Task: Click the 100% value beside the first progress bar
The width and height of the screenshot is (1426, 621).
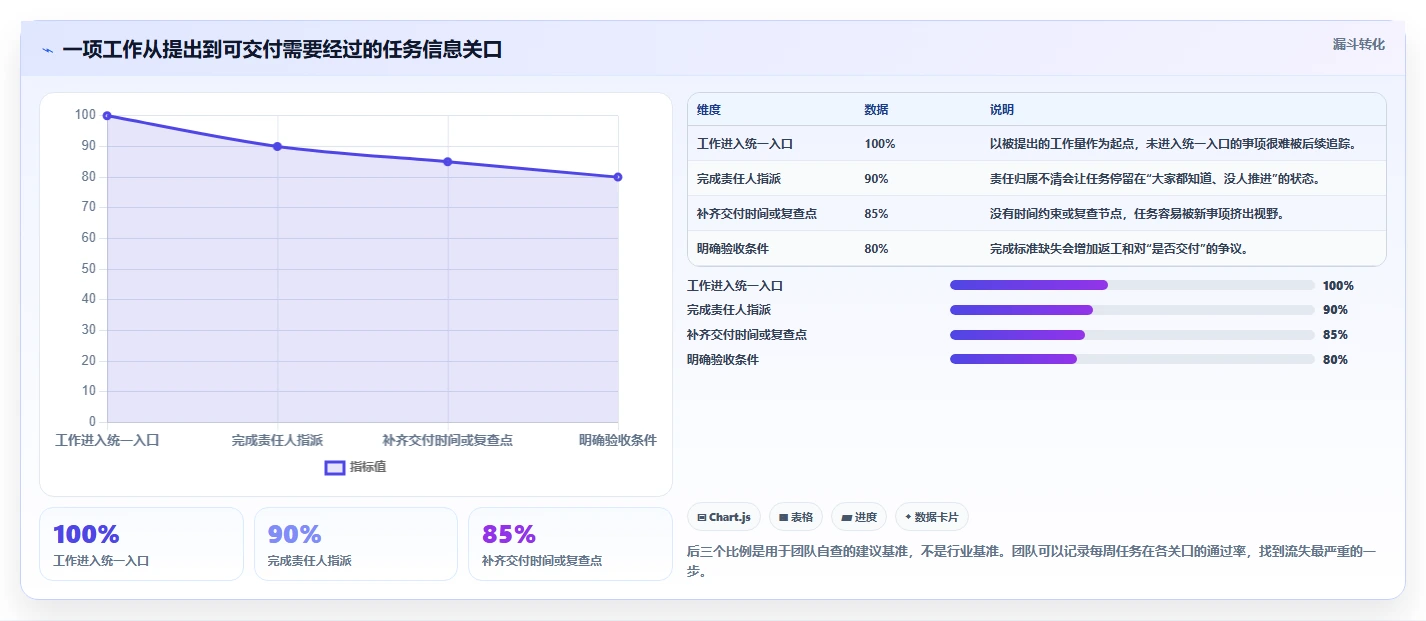Action: point(1338,285)
